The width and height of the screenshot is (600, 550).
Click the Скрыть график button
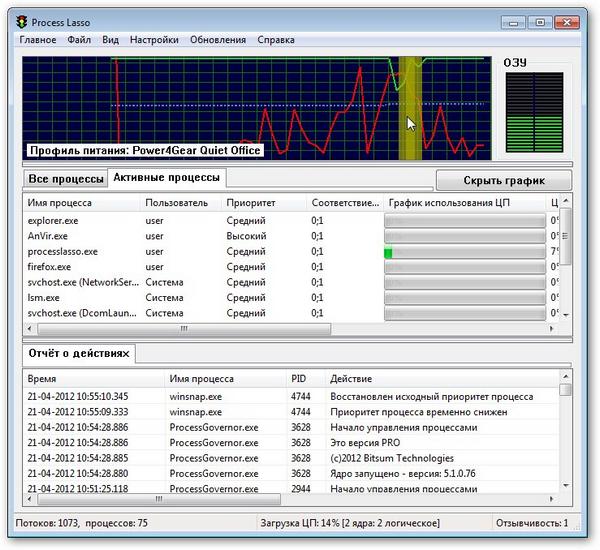coord(504,180)
